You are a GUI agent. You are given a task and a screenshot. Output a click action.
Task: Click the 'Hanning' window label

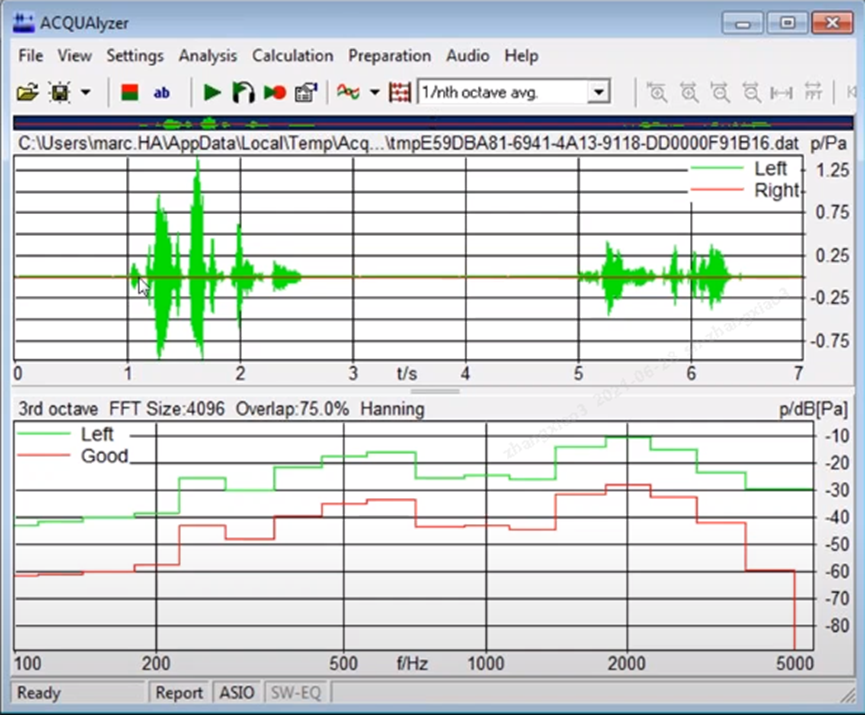[x=392, y=409]
